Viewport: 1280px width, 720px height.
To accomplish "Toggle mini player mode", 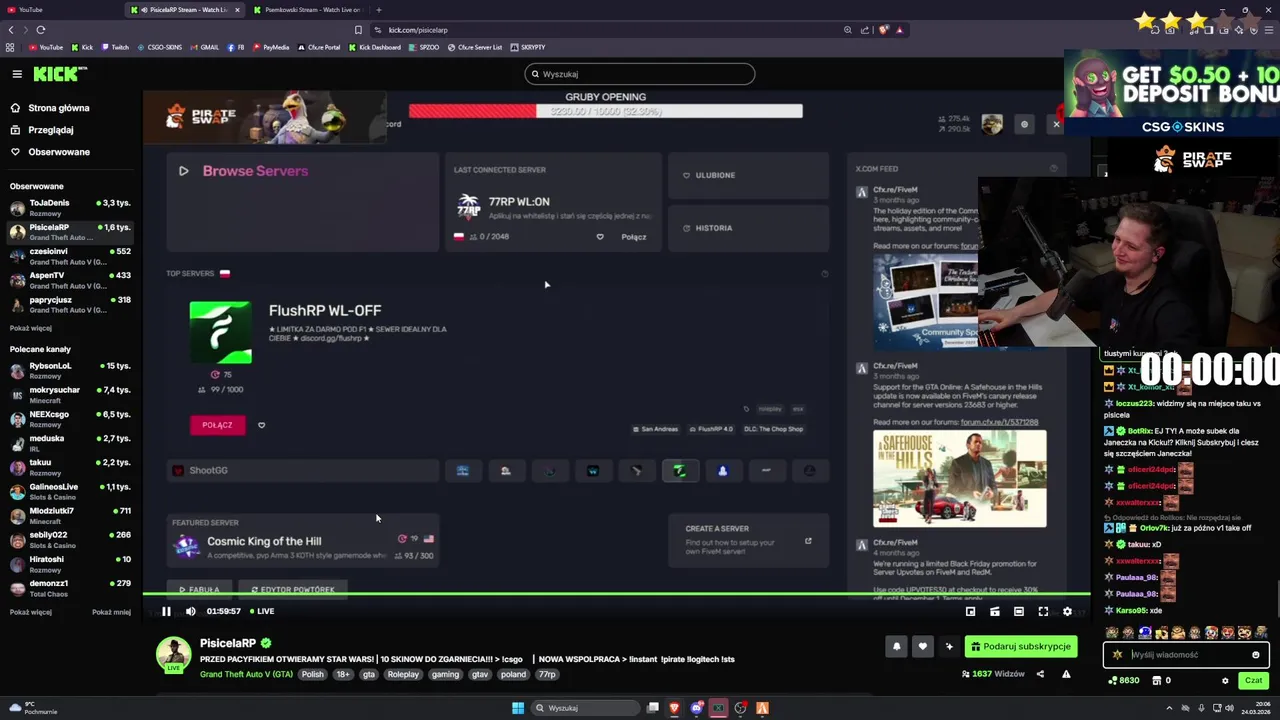I will pos(970,611).
